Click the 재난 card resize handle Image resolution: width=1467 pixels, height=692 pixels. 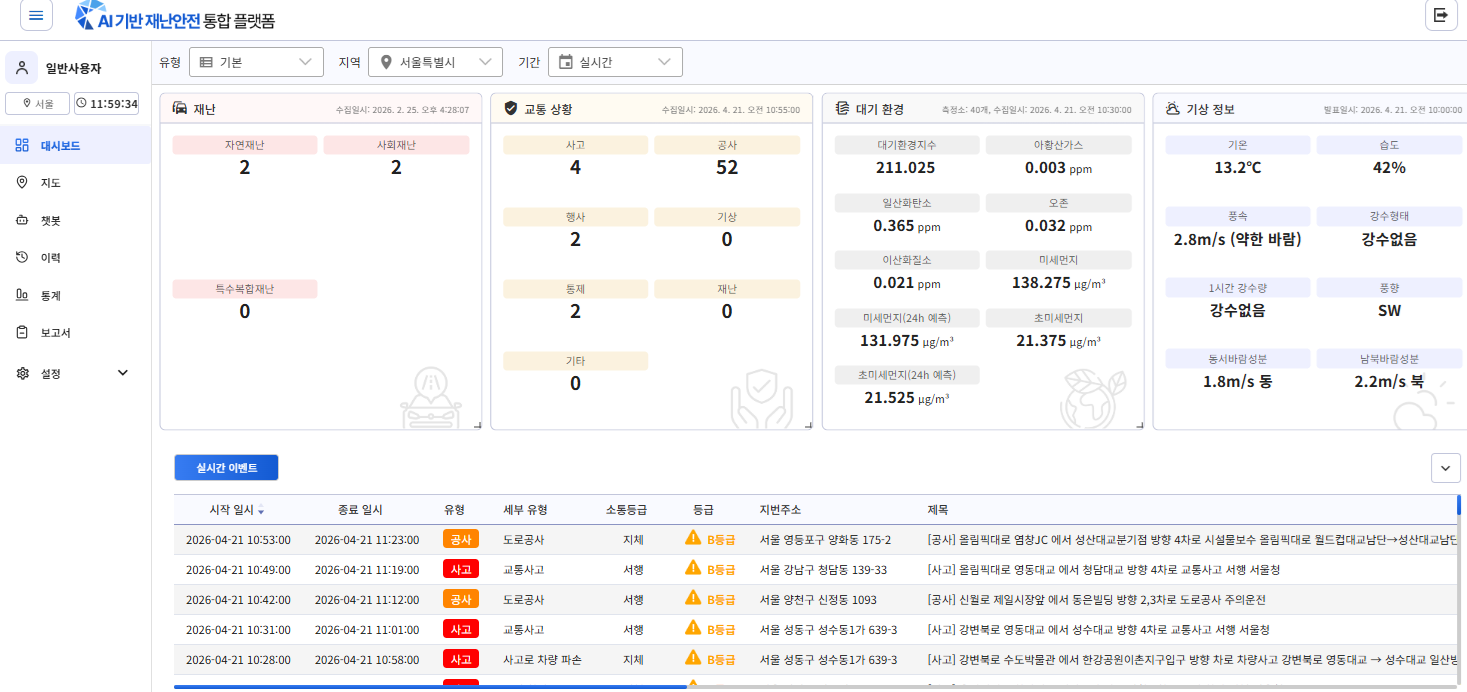click(476, 425)
